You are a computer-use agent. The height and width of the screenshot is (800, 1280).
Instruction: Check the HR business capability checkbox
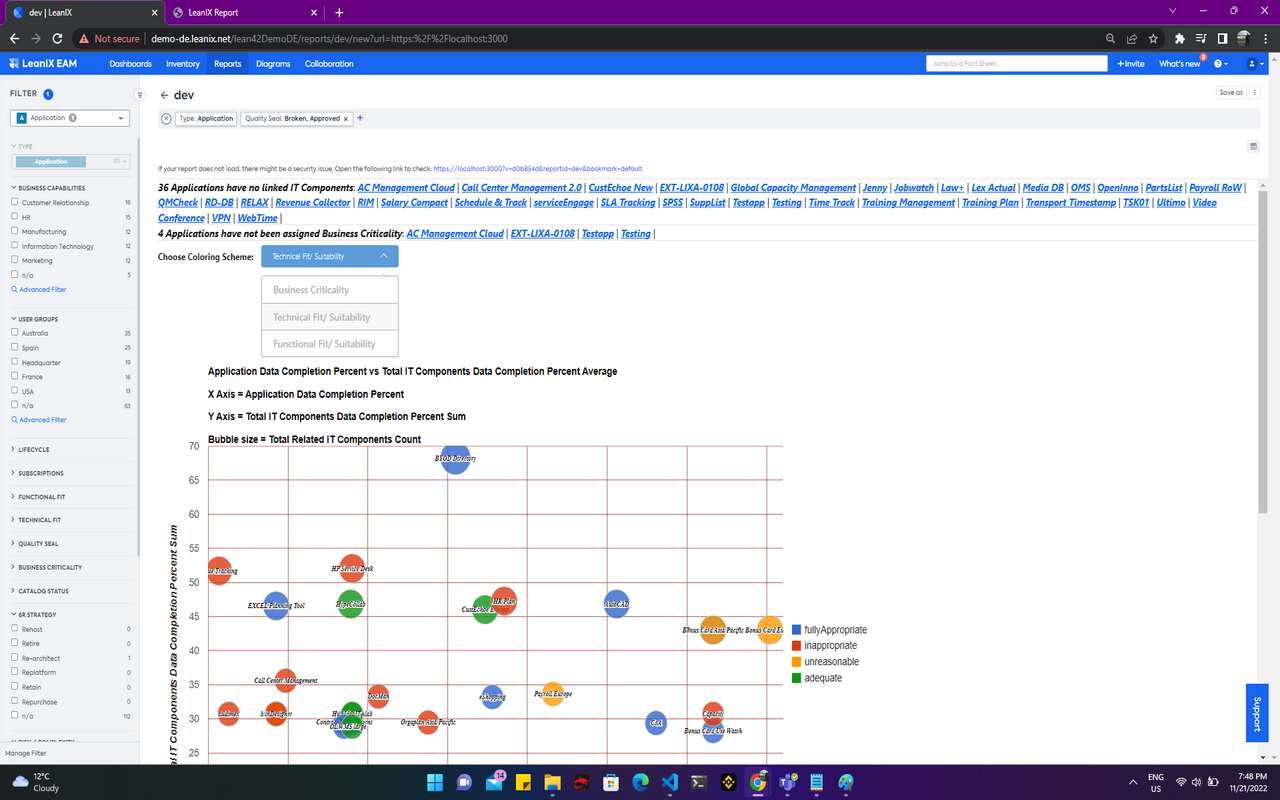(x=15, y=217)
